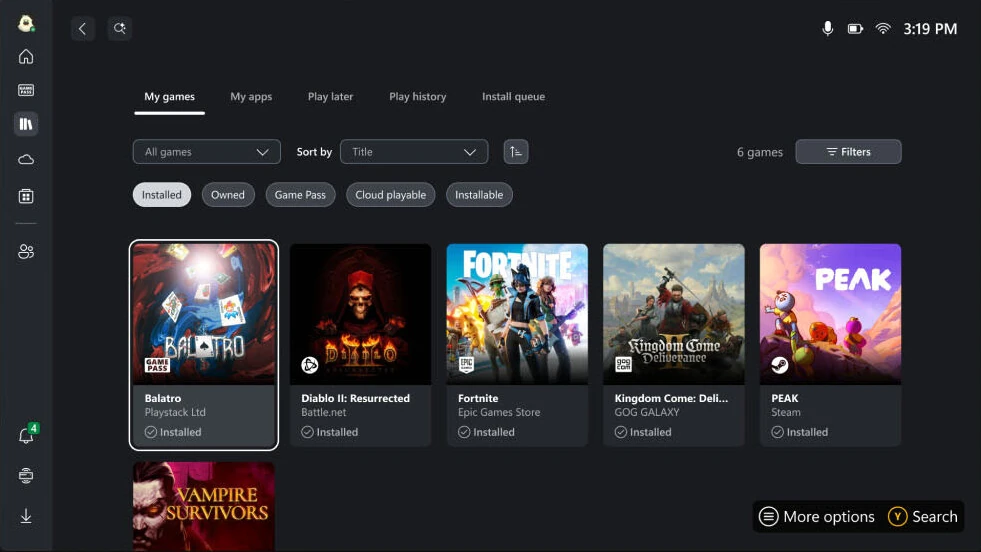The width and height of the screenshot is (981, 552).
Task: Open the Friends icon in sidebar
Action: click(26, 252)
